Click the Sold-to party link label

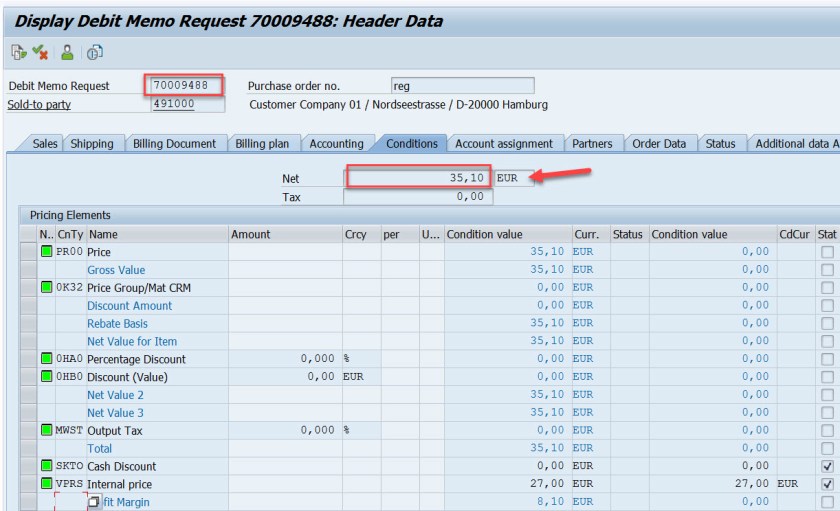[x=39, y=104]
